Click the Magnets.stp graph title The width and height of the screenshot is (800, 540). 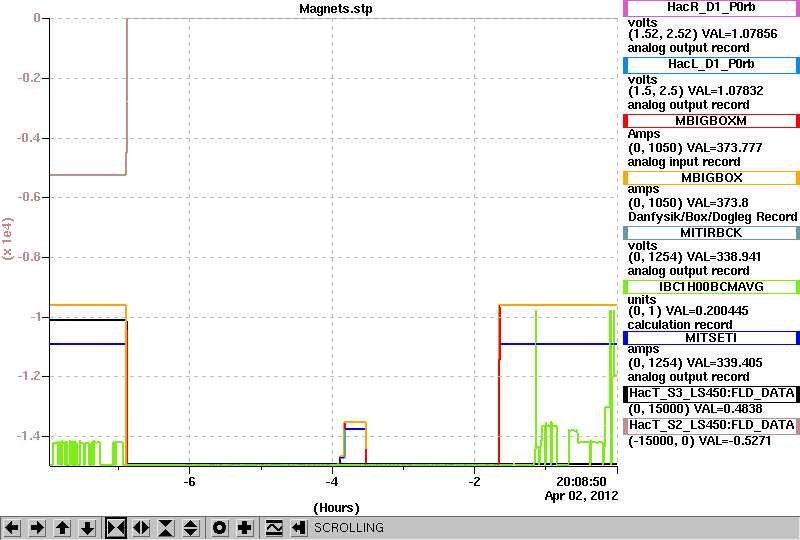tap(336, 9)
